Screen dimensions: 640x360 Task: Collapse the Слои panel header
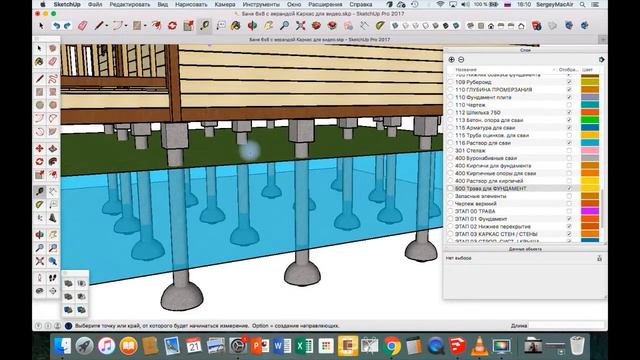coord(525,50)
